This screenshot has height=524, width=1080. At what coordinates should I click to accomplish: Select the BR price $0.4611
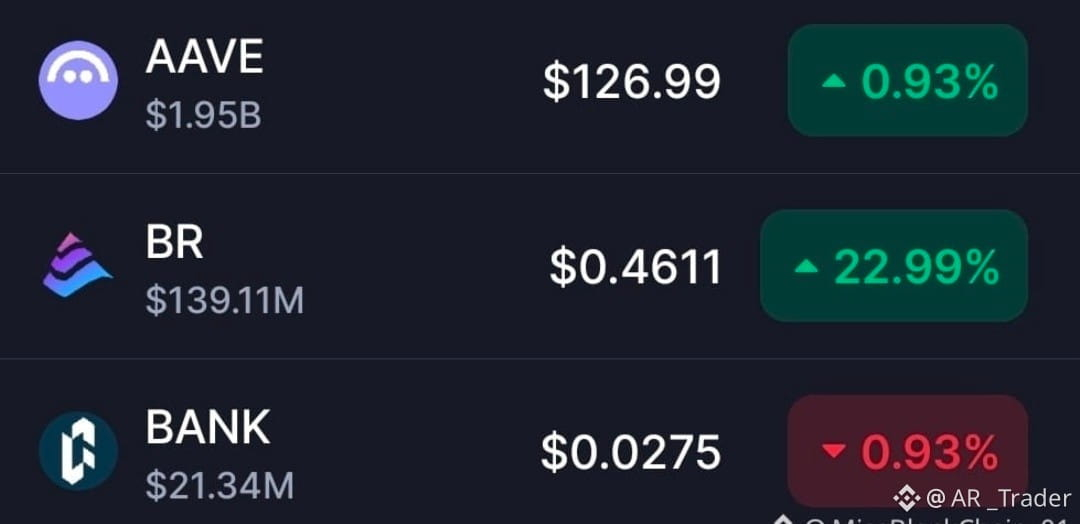635,267
